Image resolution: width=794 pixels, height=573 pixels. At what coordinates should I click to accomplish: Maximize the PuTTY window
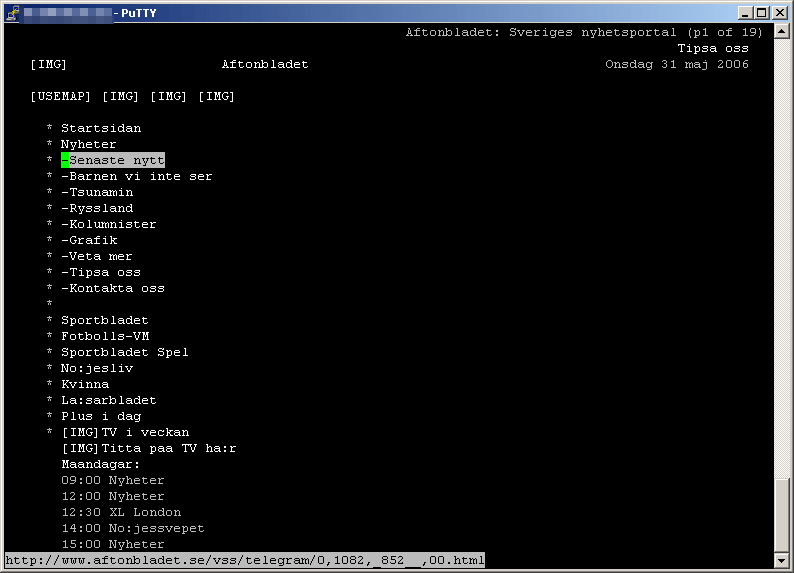point(762,13)
